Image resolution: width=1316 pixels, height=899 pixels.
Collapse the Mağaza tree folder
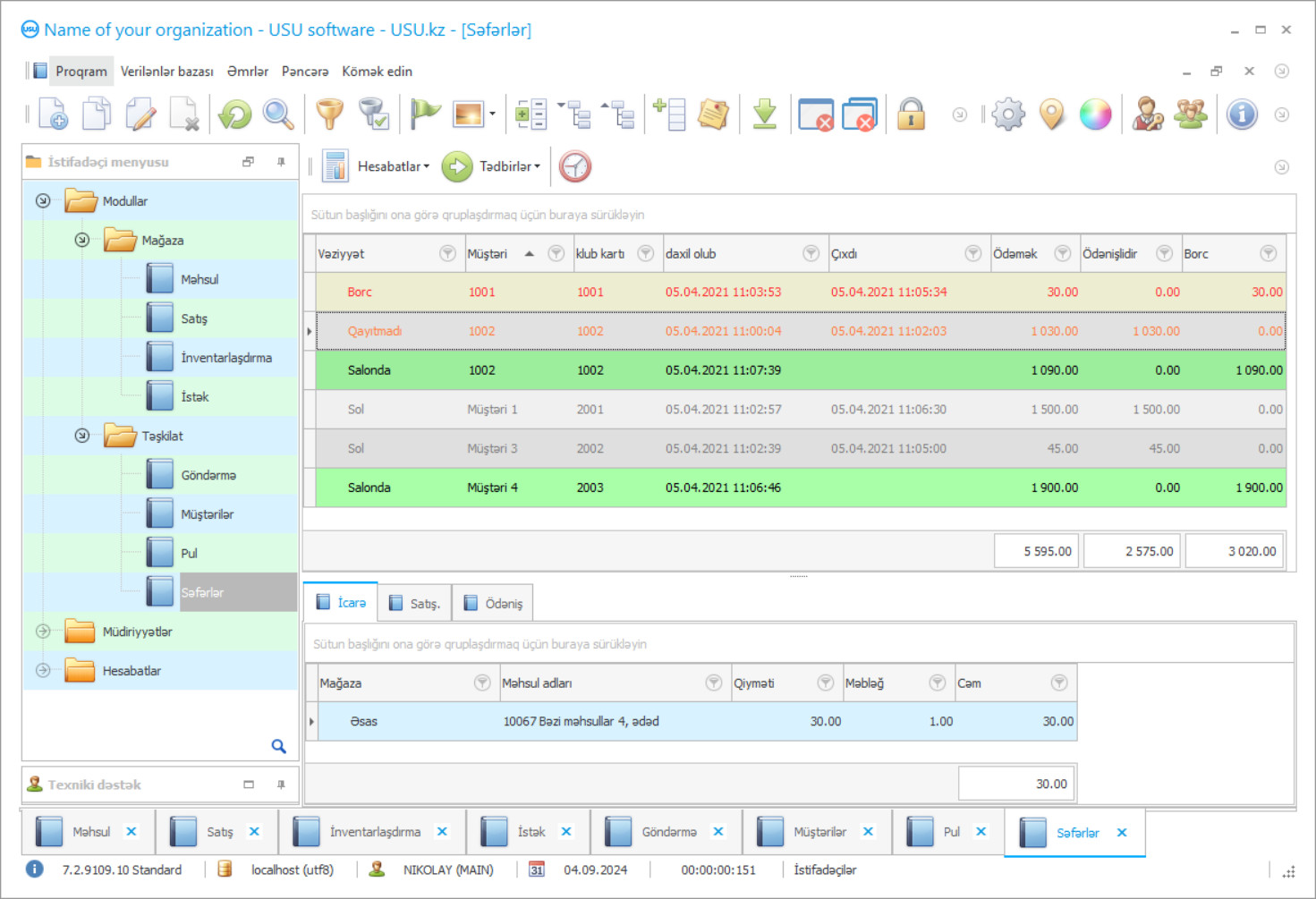coord(82,240)
